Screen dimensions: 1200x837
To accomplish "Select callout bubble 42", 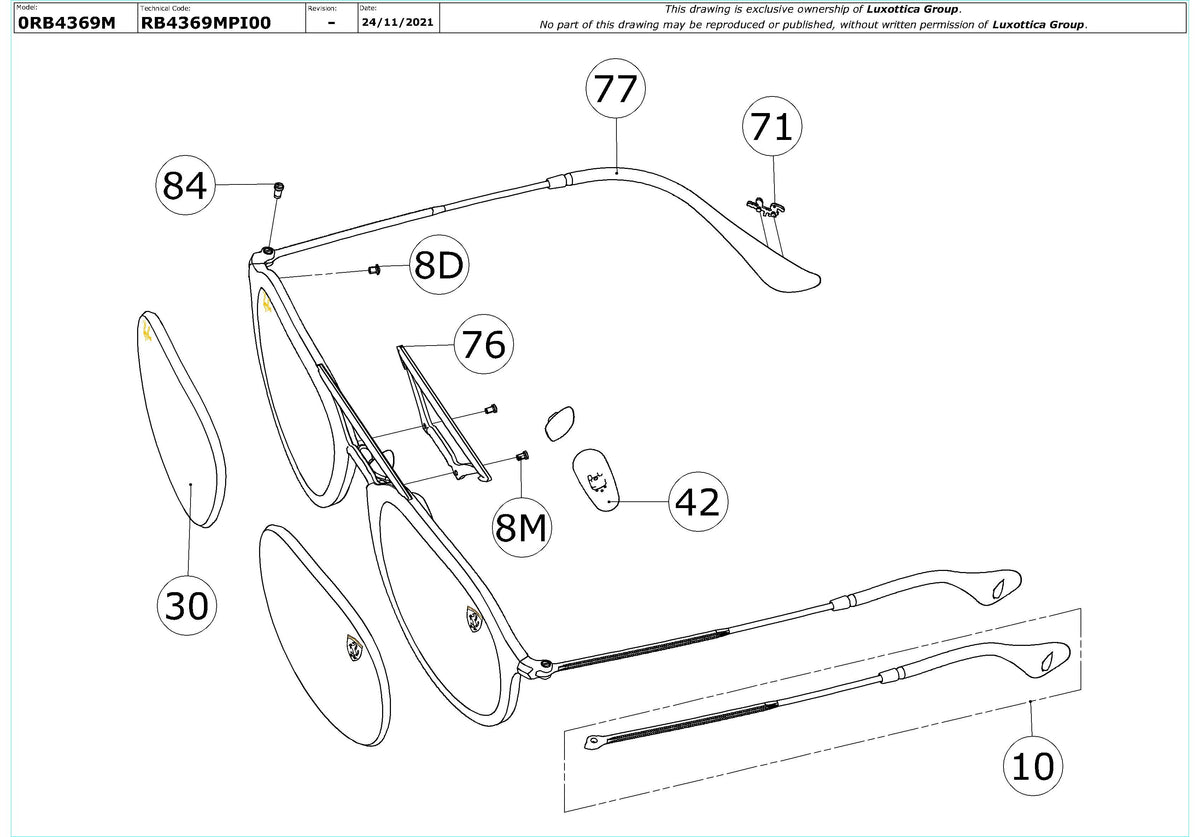I will (x=698, y=502).
